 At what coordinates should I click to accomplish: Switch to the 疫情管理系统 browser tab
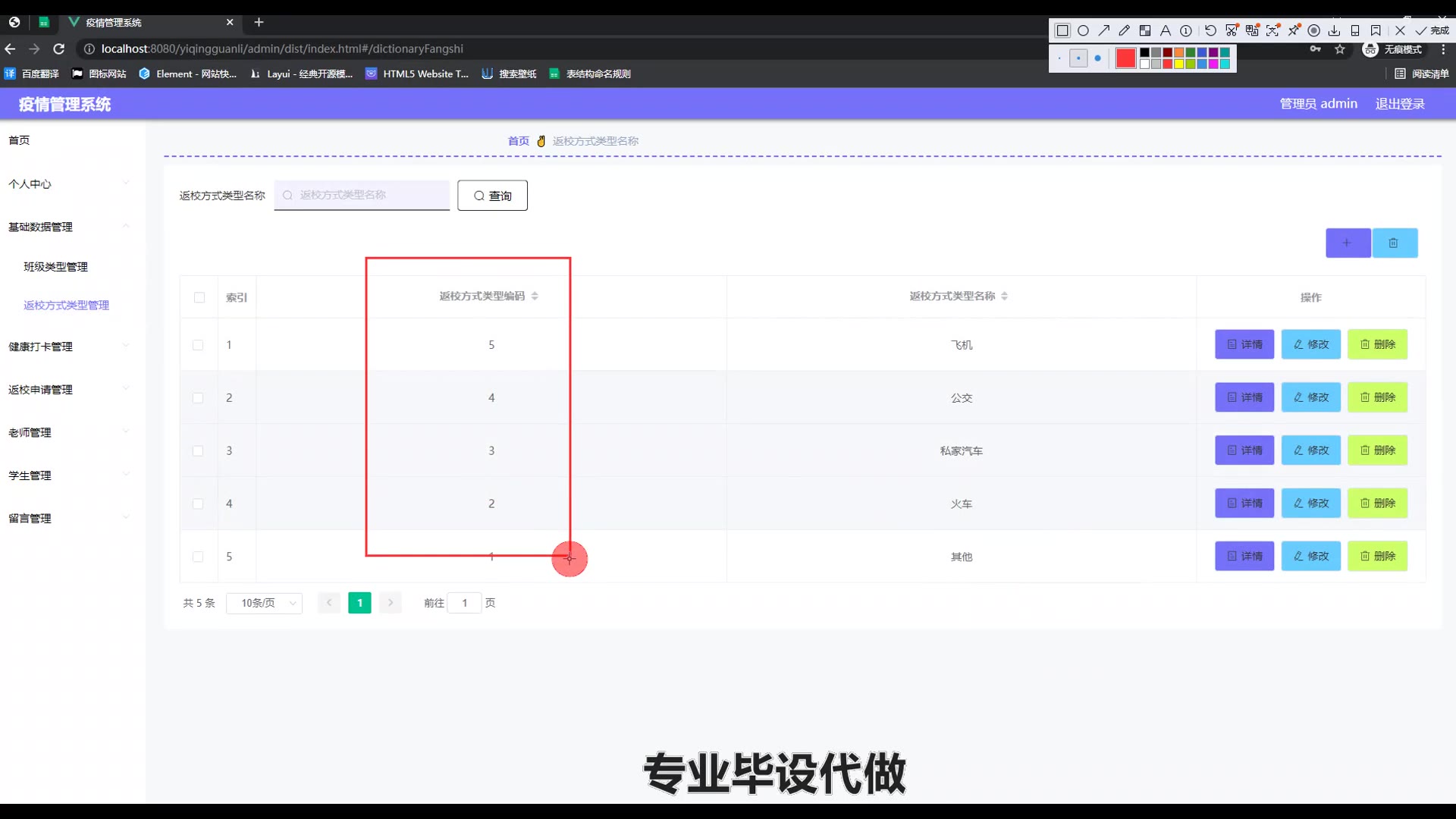[x=150, y=22]
